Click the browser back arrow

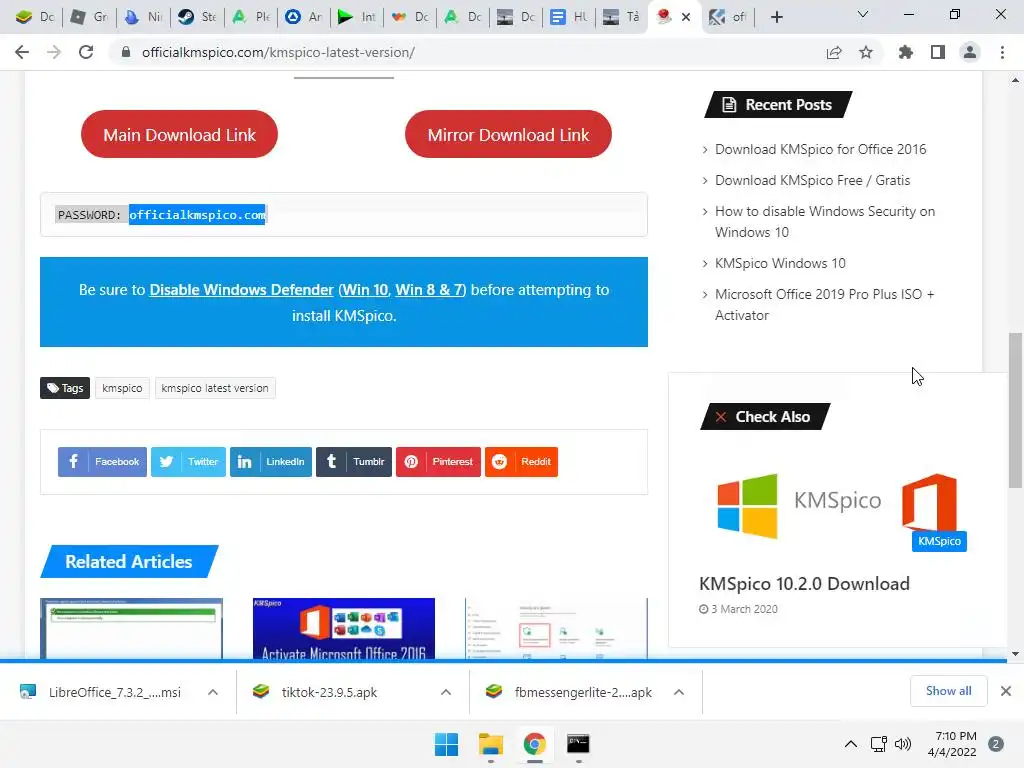22,52
